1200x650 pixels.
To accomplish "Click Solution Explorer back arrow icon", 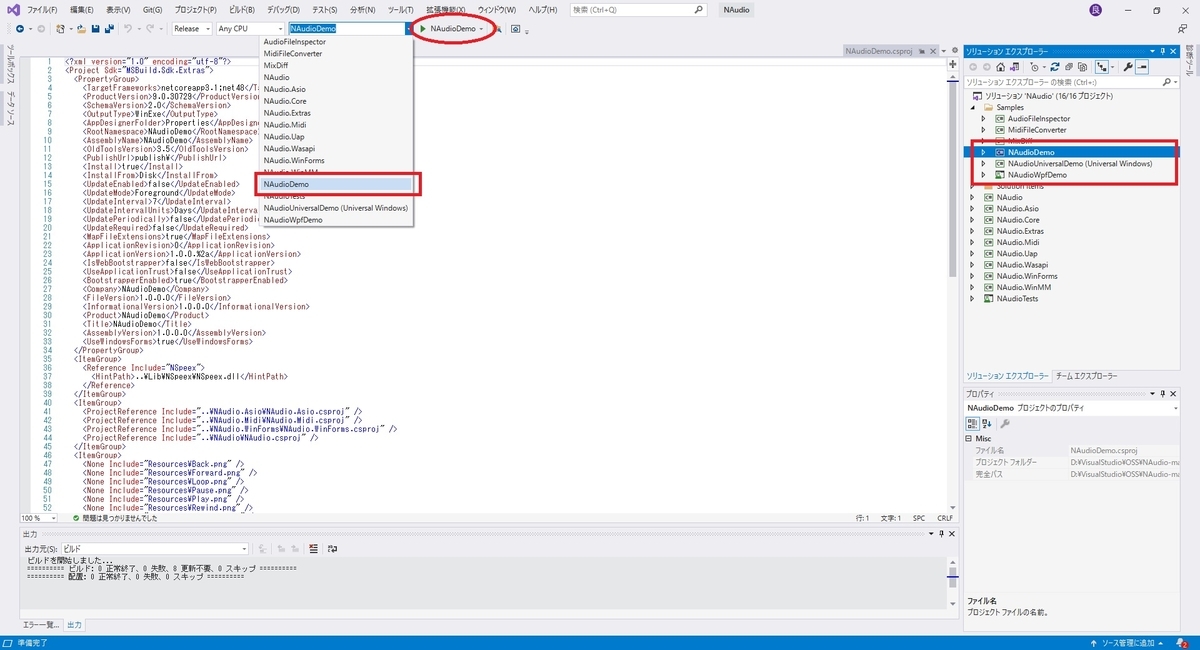I will (x=973, y=67).
